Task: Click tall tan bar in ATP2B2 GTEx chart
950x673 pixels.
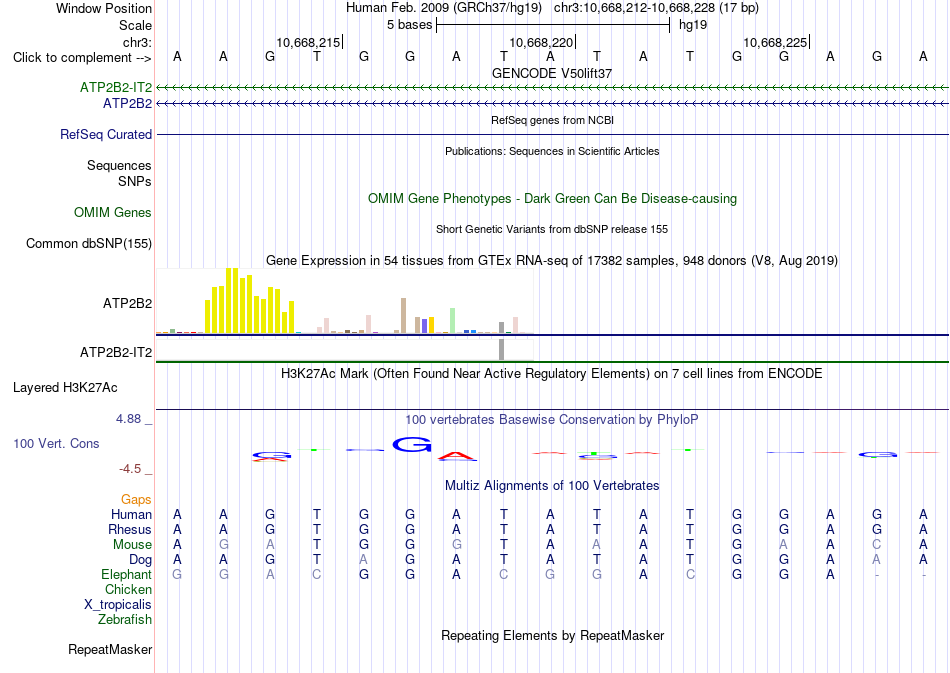Action: 404,316
